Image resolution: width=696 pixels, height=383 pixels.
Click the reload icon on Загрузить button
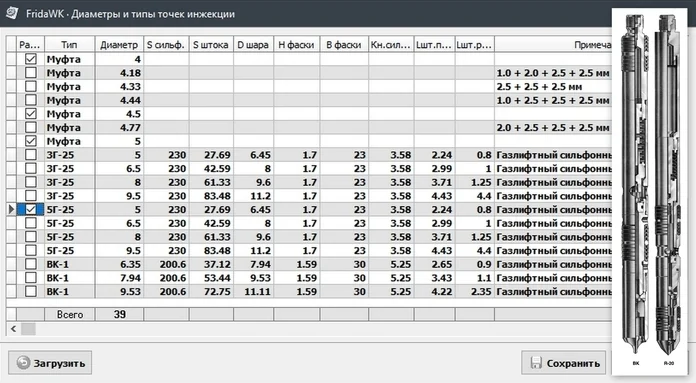23,363
